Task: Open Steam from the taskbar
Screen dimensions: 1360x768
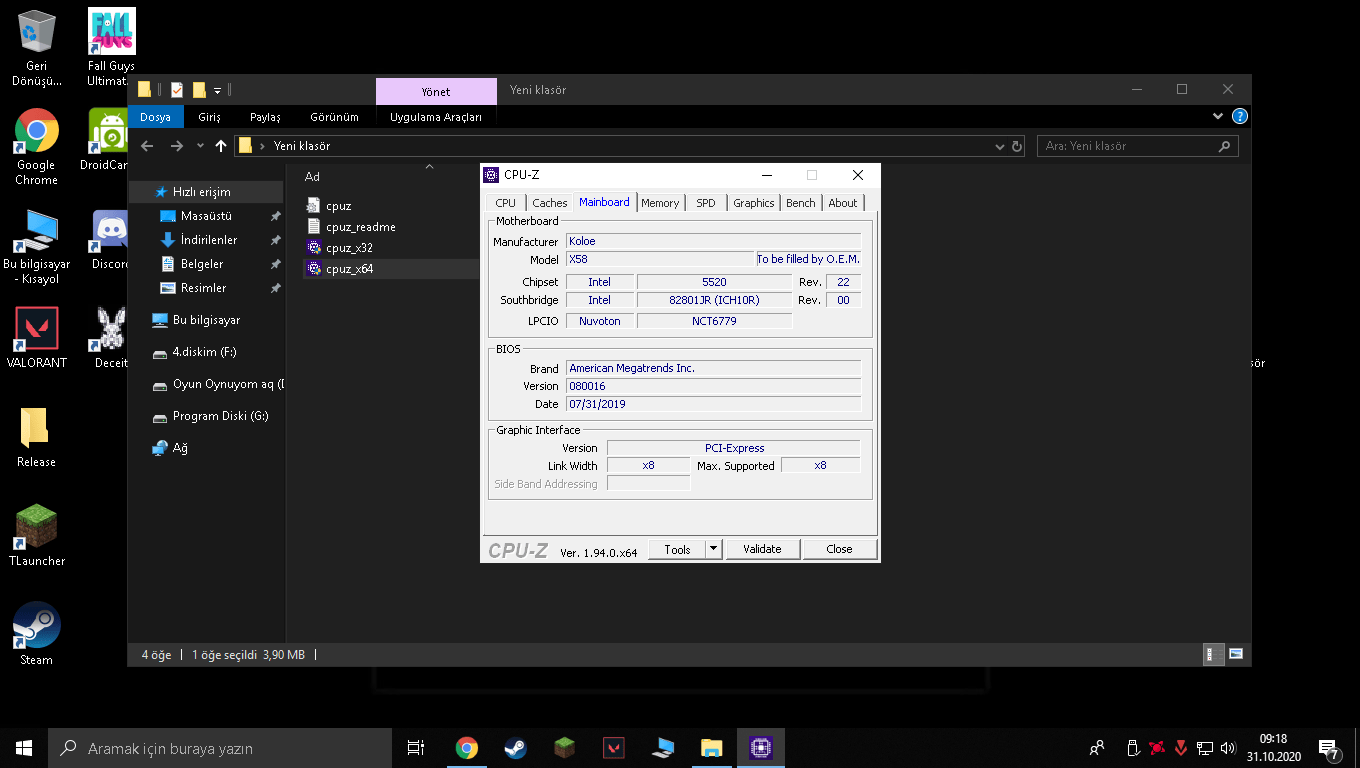Action: (x=515, y=748)
